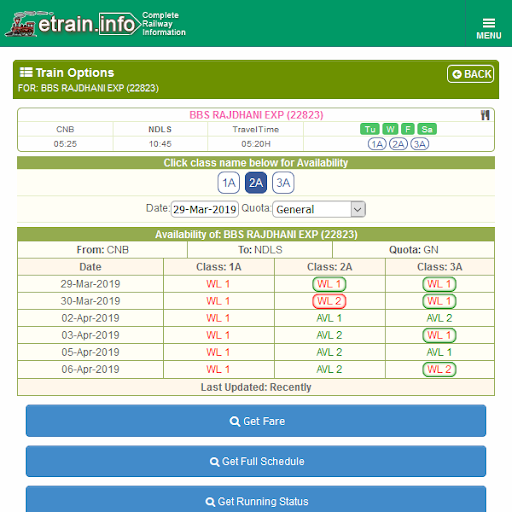Click WL 2 for 3A on 06-Apr-2019
512x512 pixels.
[x=439, y=369]
